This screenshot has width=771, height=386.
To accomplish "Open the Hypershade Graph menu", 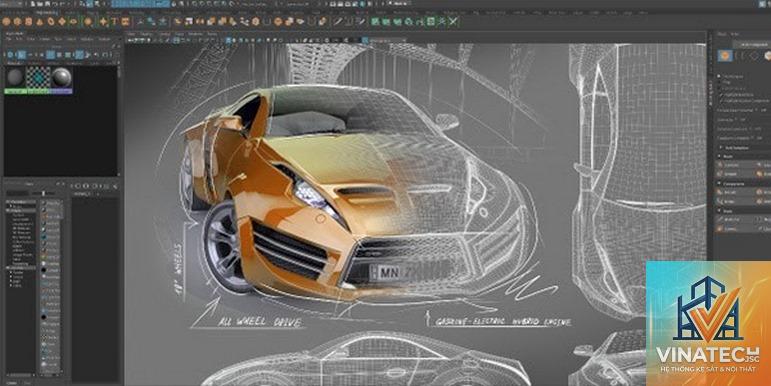I will pyautogui.click(x=72, y=39).
